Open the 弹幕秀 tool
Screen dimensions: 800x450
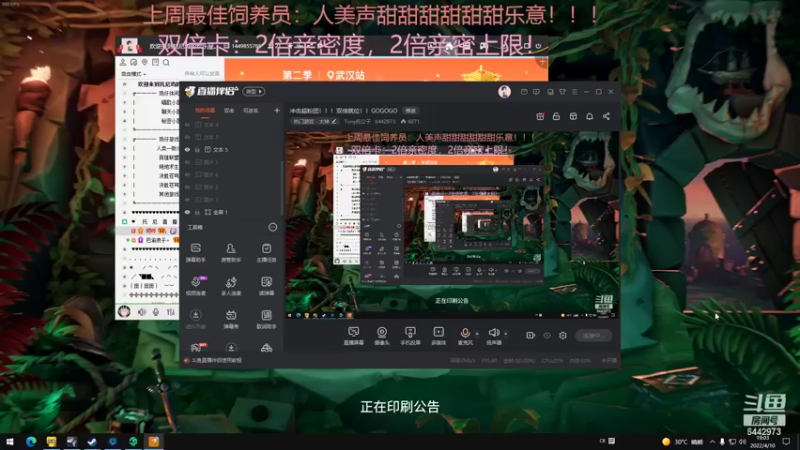click(x=231, y=319)
